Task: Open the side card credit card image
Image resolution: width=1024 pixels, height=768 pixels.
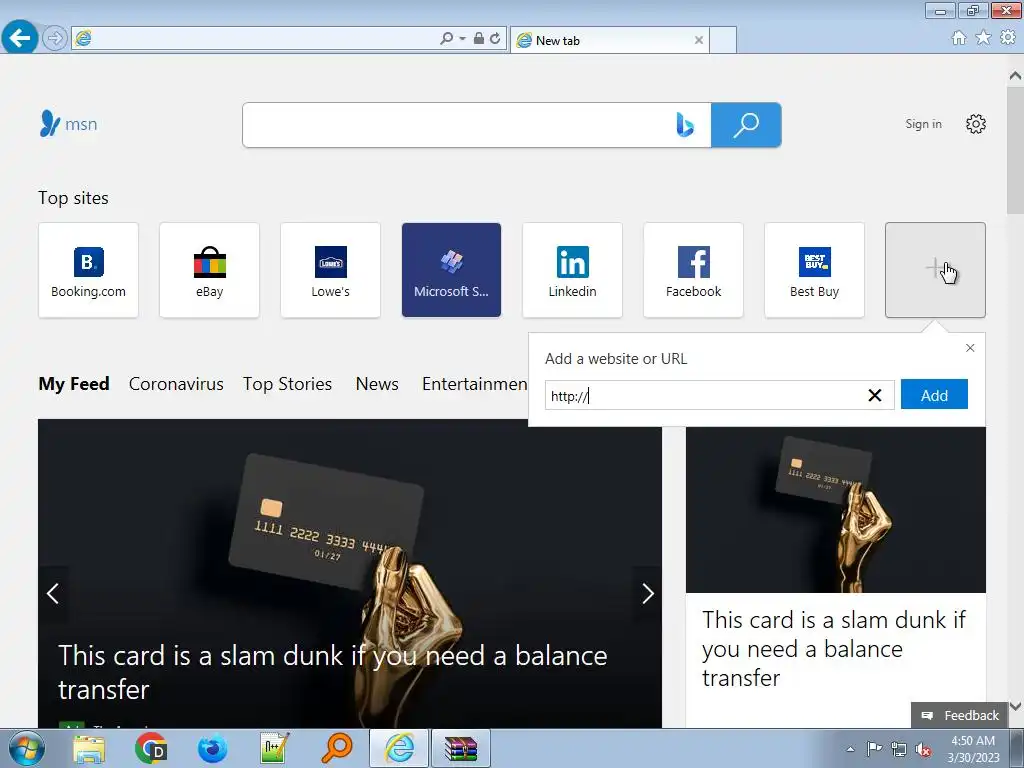Action: point(835,510)
